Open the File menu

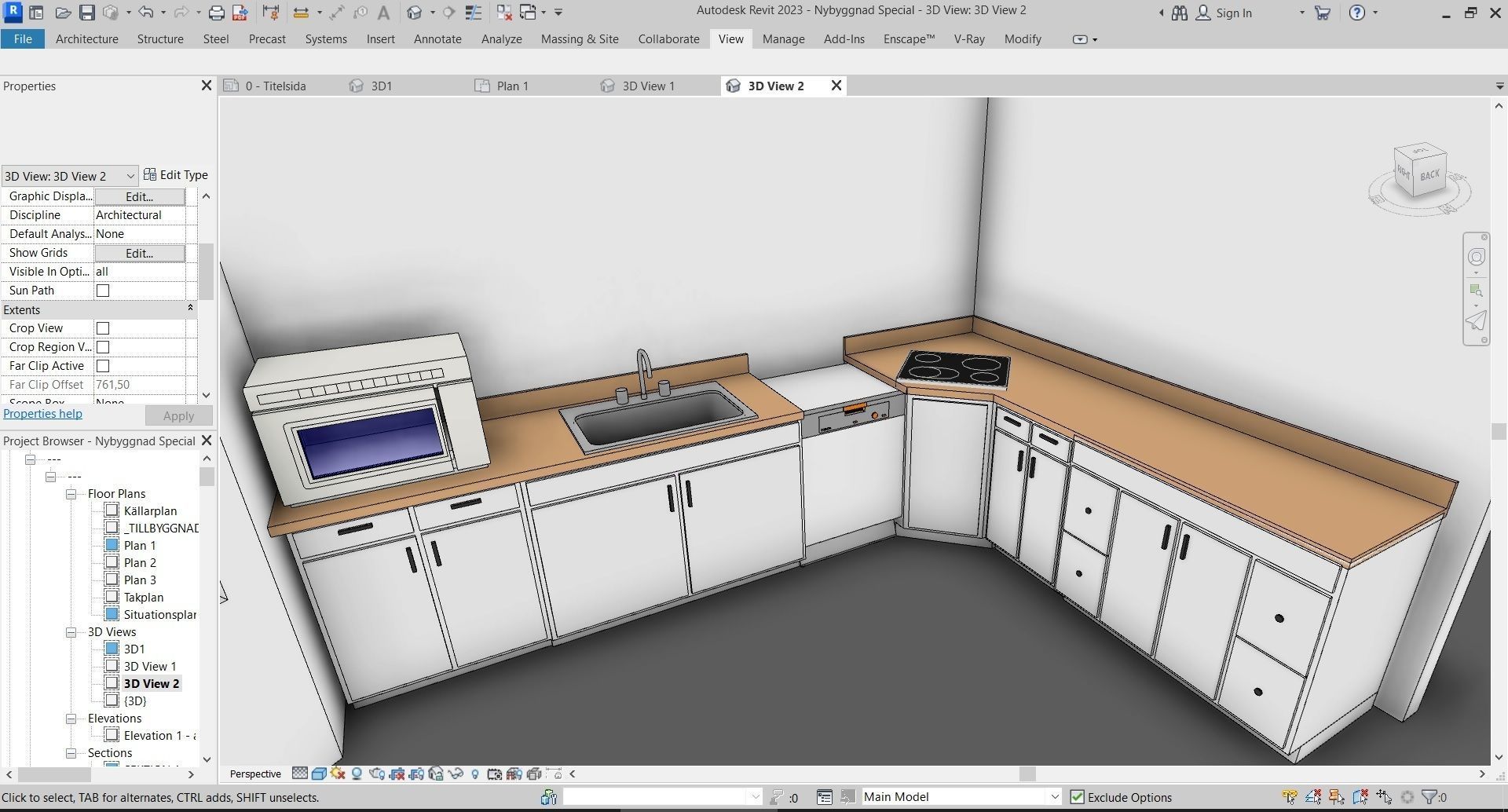point(23,39)
